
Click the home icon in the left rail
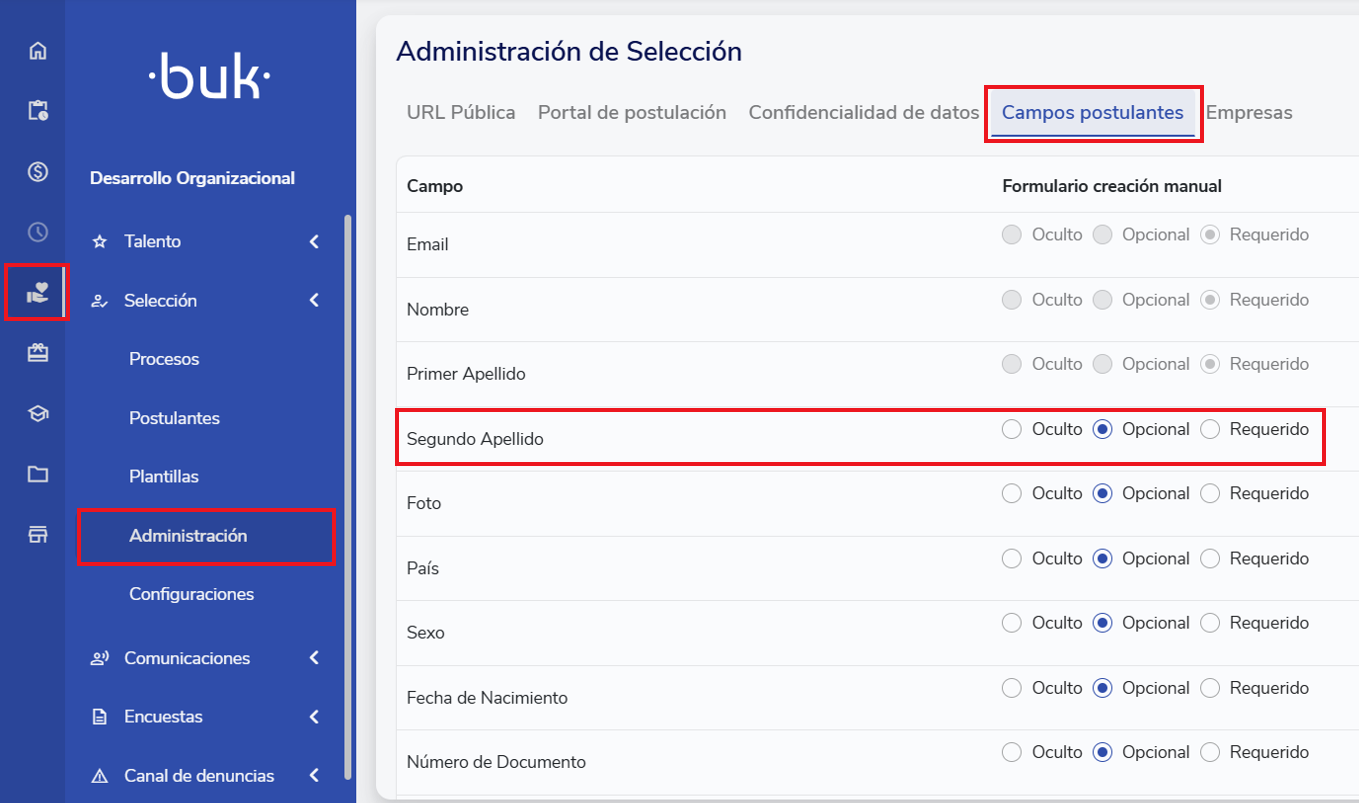tap(38, 51)
